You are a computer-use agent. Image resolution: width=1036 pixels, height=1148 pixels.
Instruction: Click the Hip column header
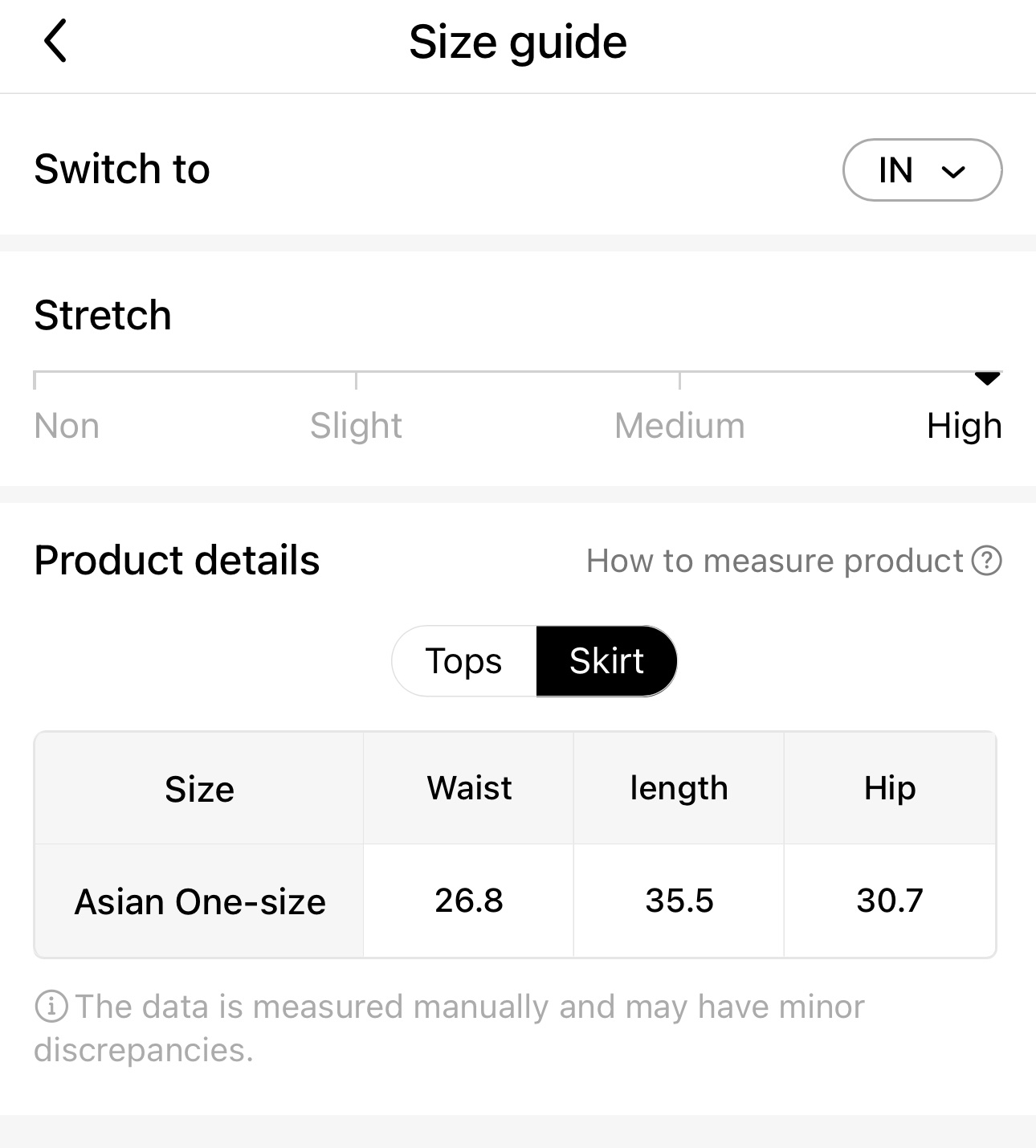[890, 788]
